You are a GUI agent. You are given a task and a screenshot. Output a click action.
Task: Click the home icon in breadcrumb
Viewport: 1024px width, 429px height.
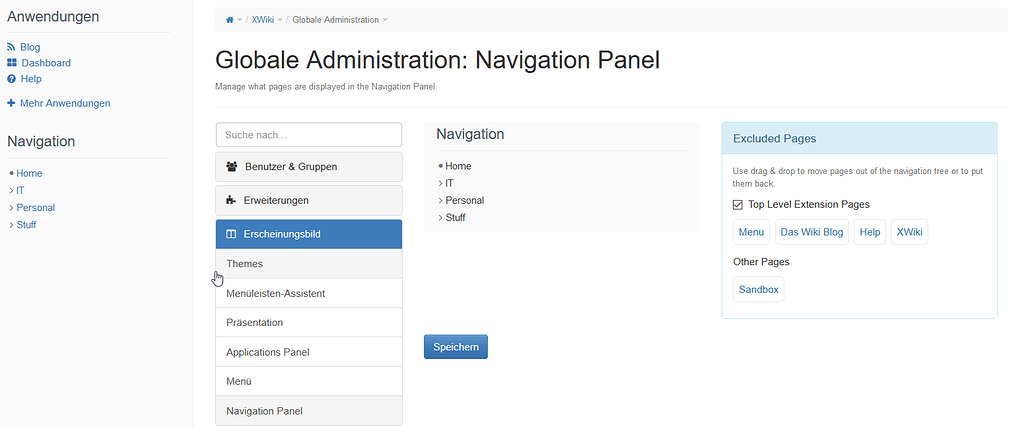tap(229, 20)
